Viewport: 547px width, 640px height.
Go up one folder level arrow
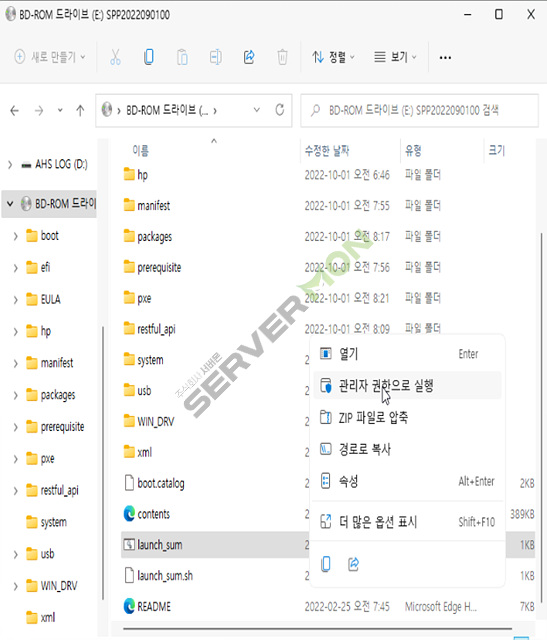[x=80, y=111]
